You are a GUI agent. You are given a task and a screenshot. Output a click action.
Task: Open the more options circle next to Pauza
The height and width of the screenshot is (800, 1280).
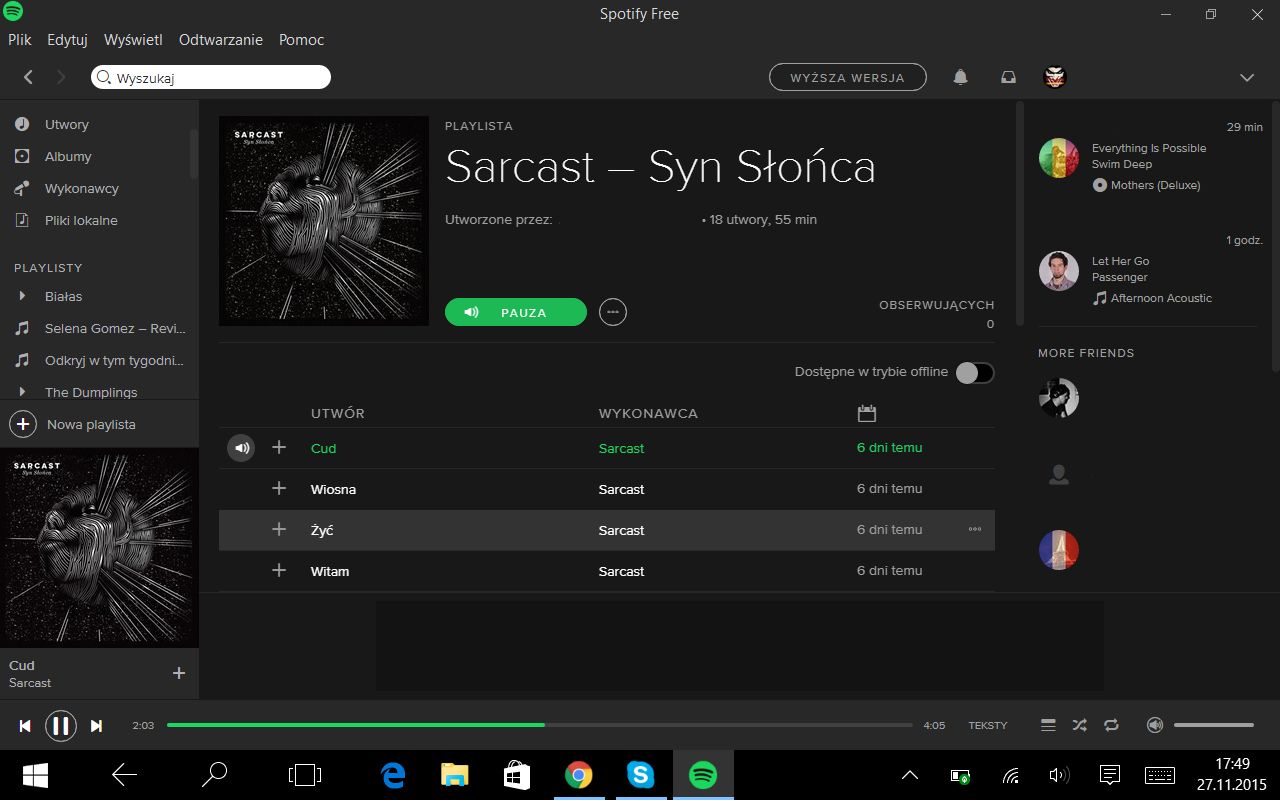click(613, 312)
